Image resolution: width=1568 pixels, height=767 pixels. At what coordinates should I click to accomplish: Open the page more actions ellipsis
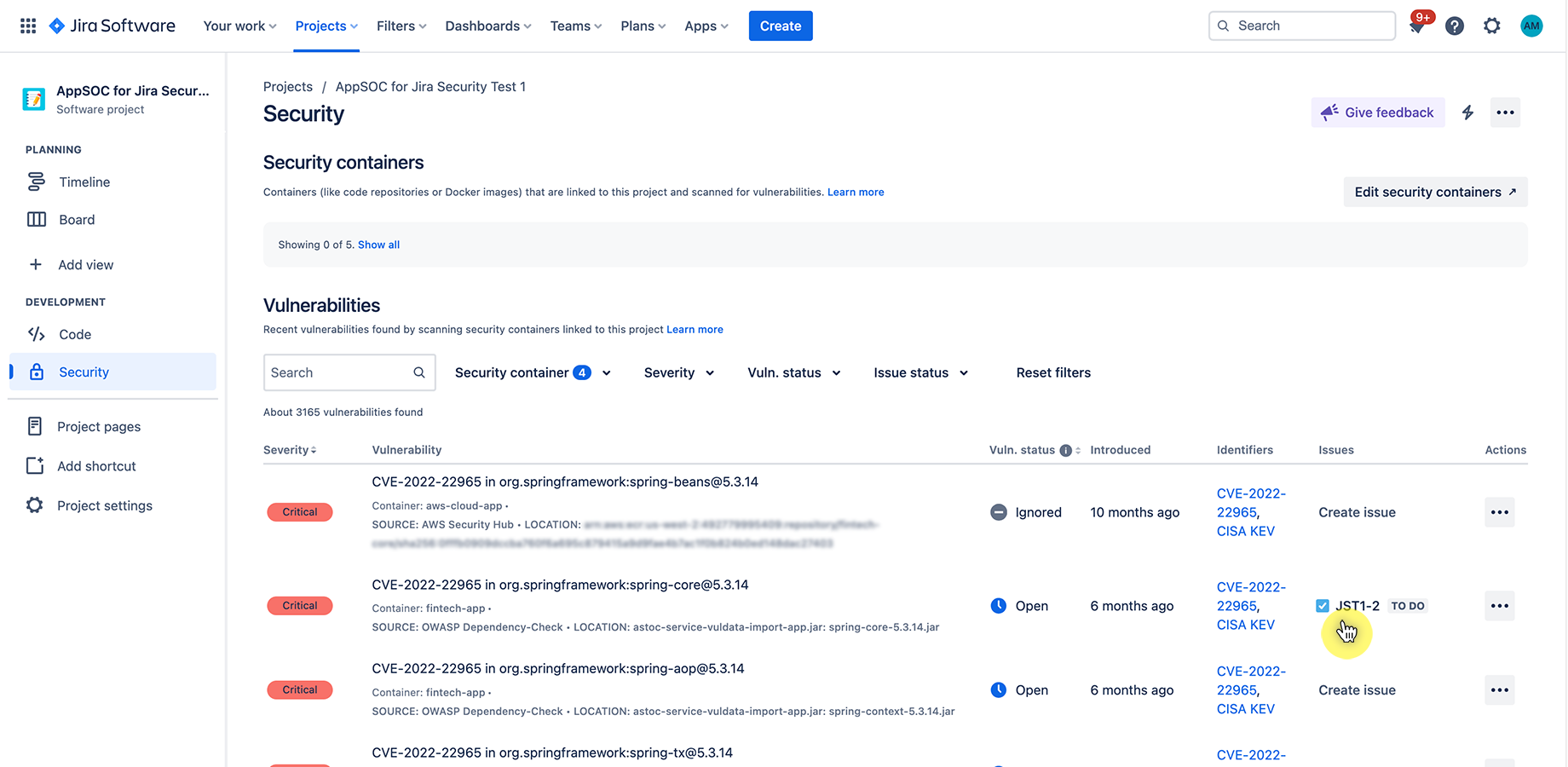(x=1505, y=112)
